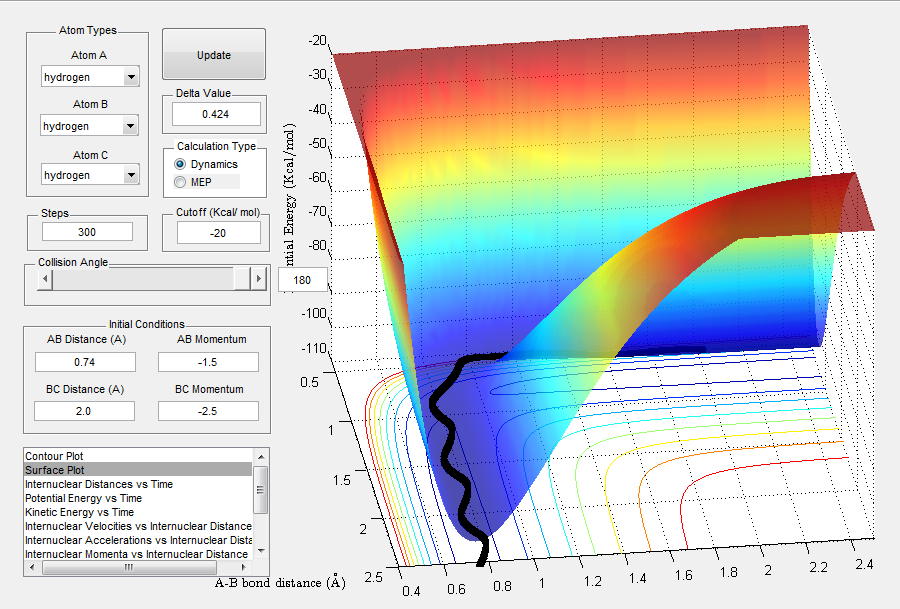Click the Collision Angle slider thumb
This screenshot has height=609, width=900.
(x=242, y=279)
